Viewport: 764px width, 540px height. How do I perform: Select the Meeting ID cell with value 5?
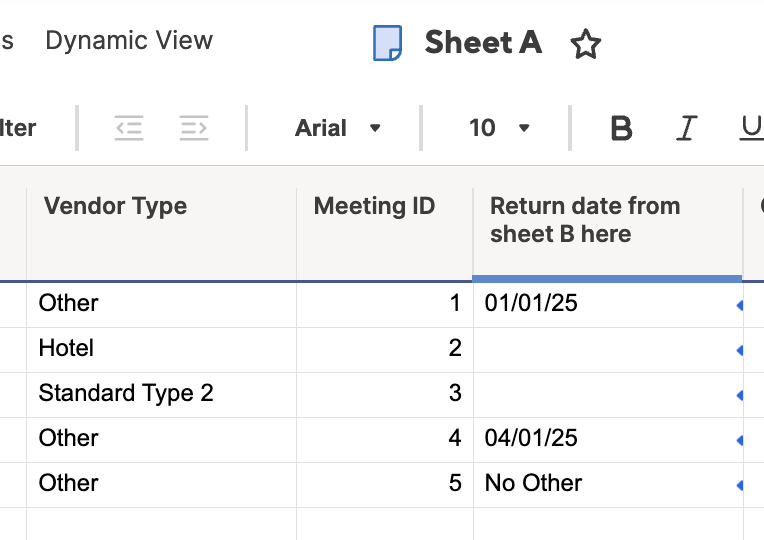click(x=384, y=485)
